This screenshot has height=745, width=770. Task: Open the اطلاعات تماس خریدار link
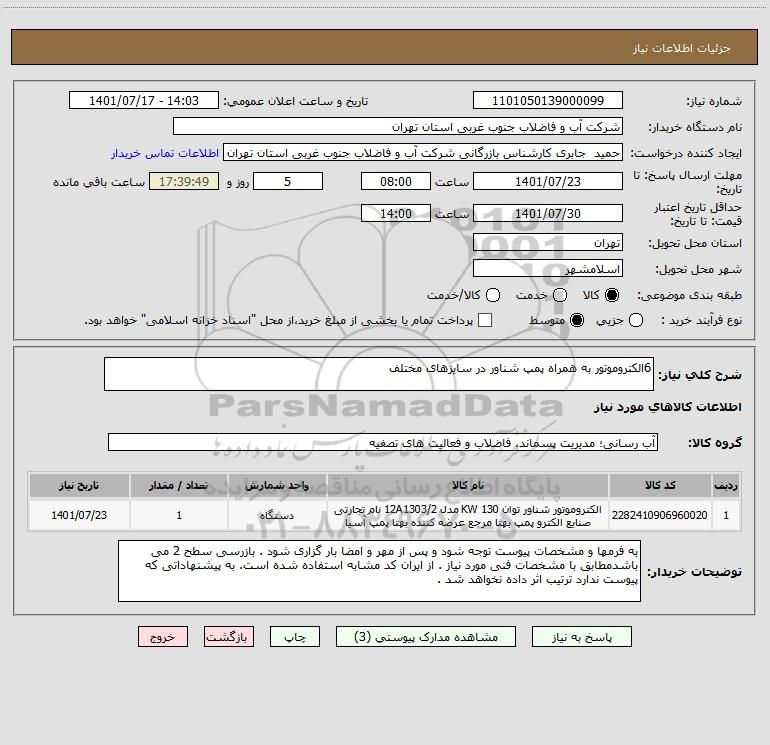click(165, 153)
